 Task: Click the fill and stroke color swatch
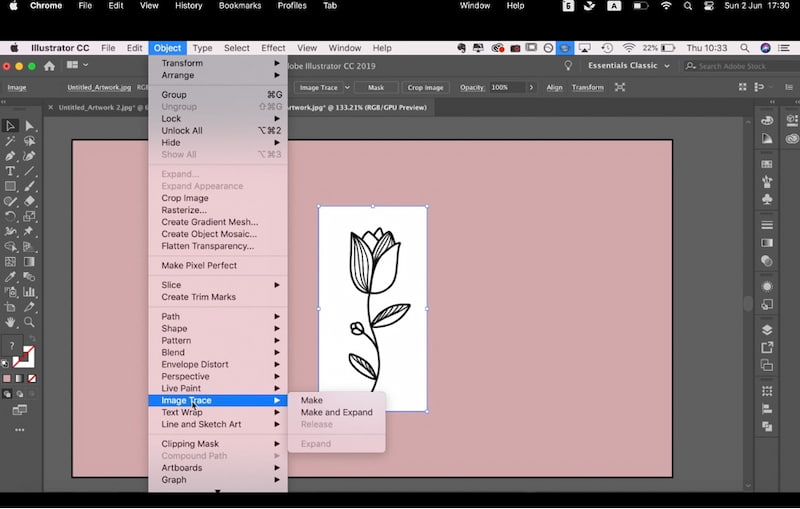23,357
